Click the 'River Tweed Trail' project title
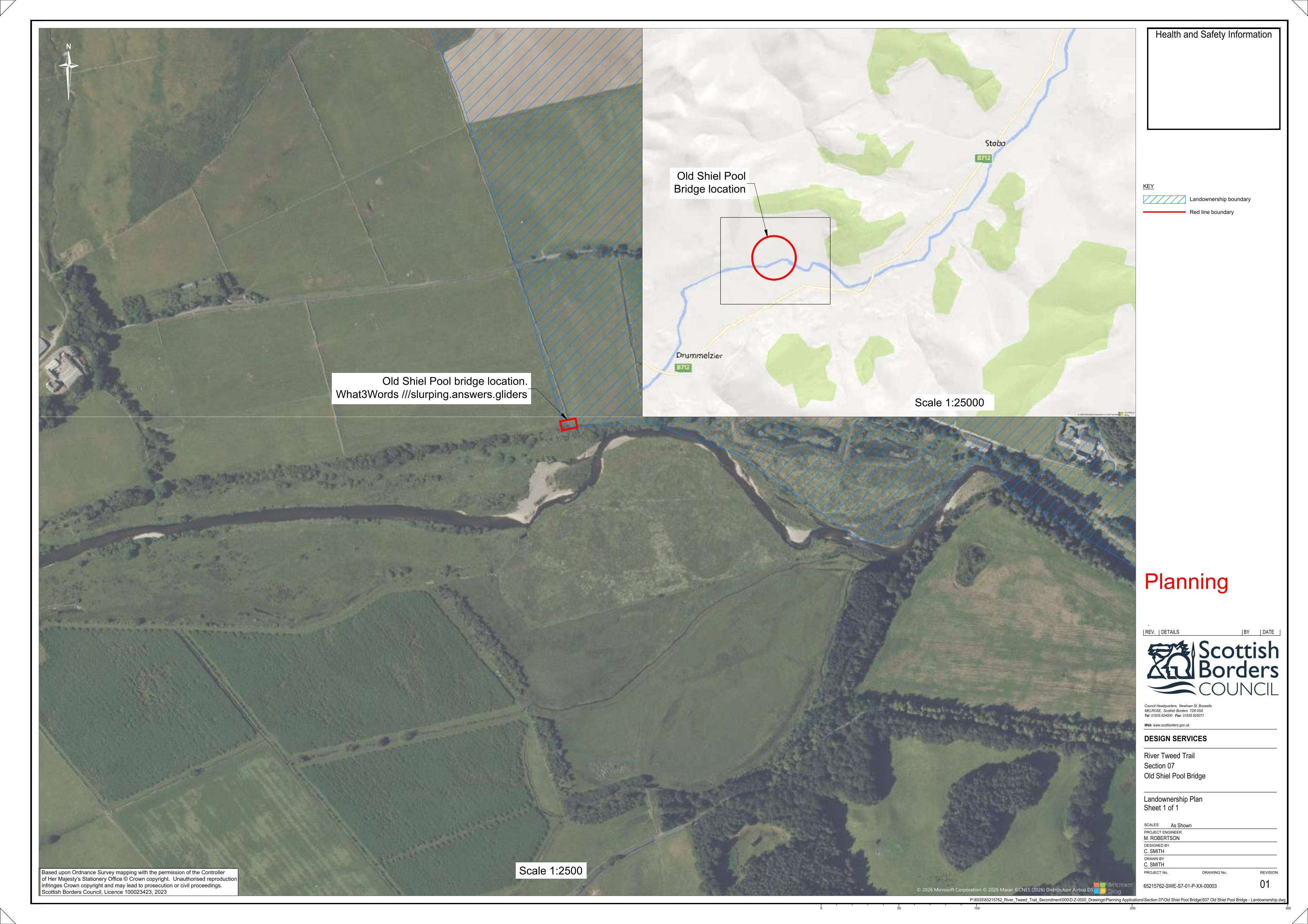This screenshot has height=924, width=1308. click(x=1169, y=755)
